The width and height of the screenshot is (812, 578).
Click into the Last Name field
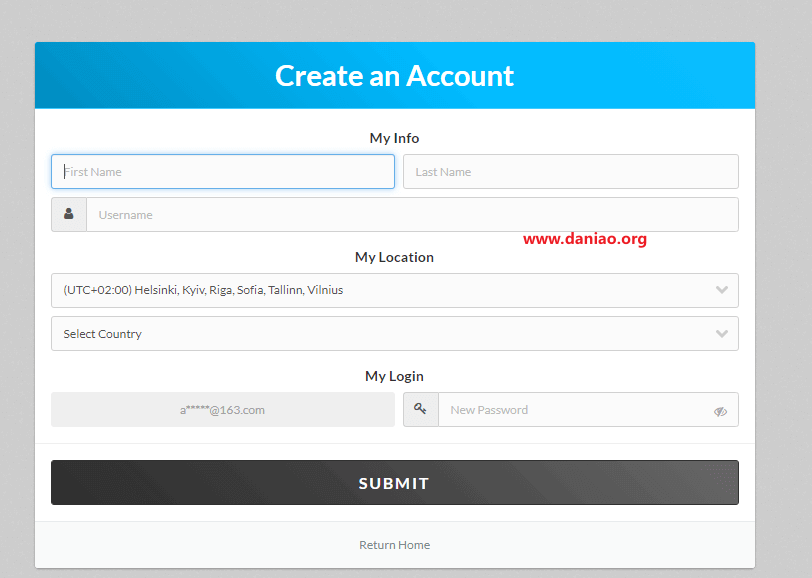pyautogui.click(x=570, y=171)
